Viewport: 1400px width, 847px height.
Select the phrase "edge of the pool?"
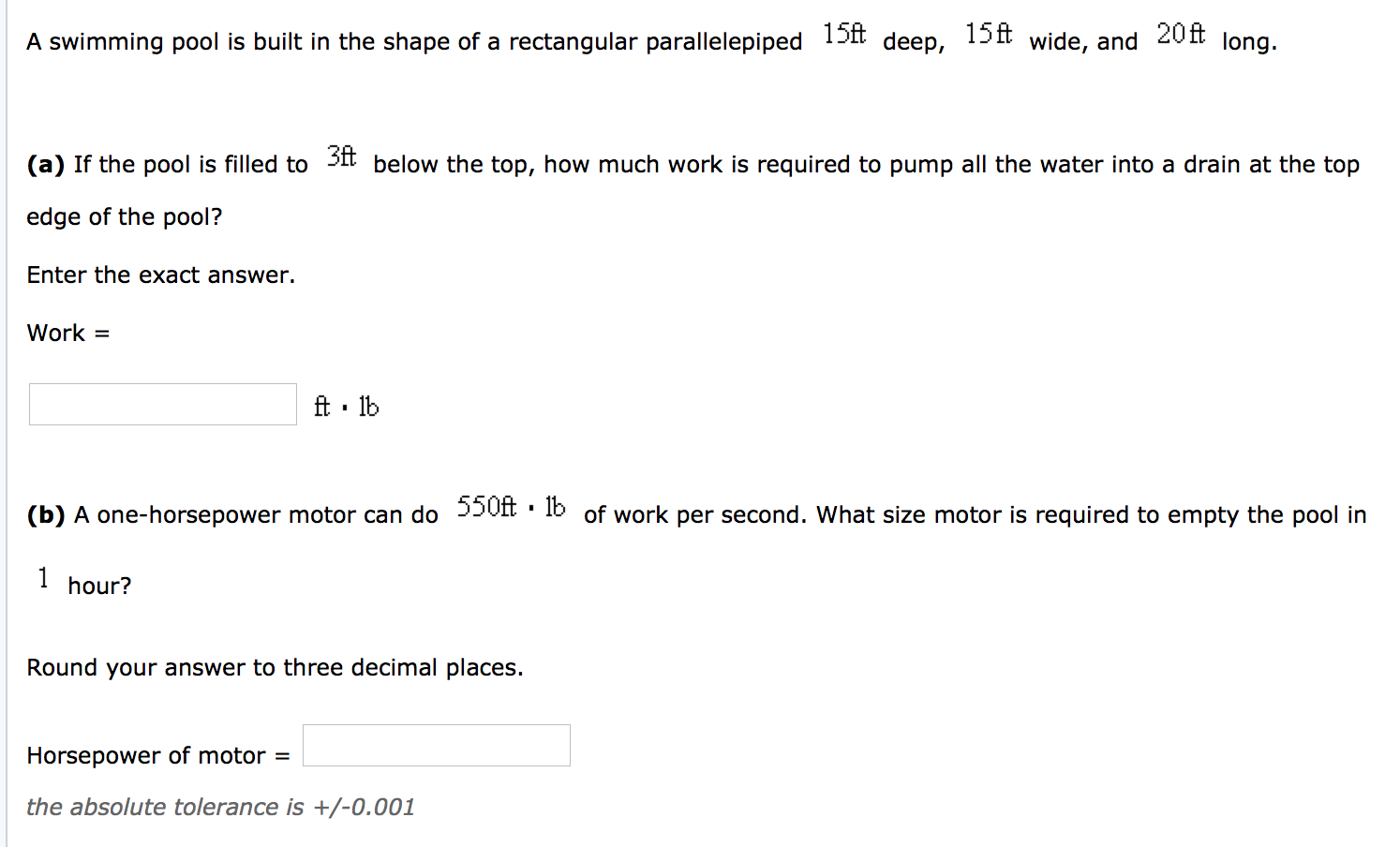coord(123,216)
